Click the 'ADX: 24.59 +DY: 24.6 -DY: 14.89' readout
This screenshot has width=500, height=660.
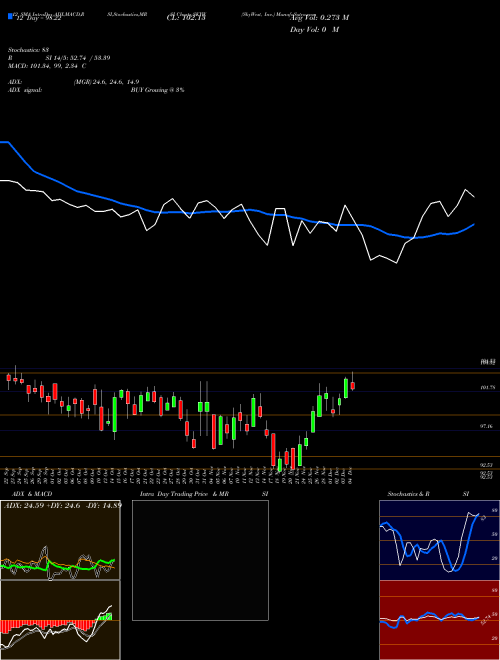63,506
